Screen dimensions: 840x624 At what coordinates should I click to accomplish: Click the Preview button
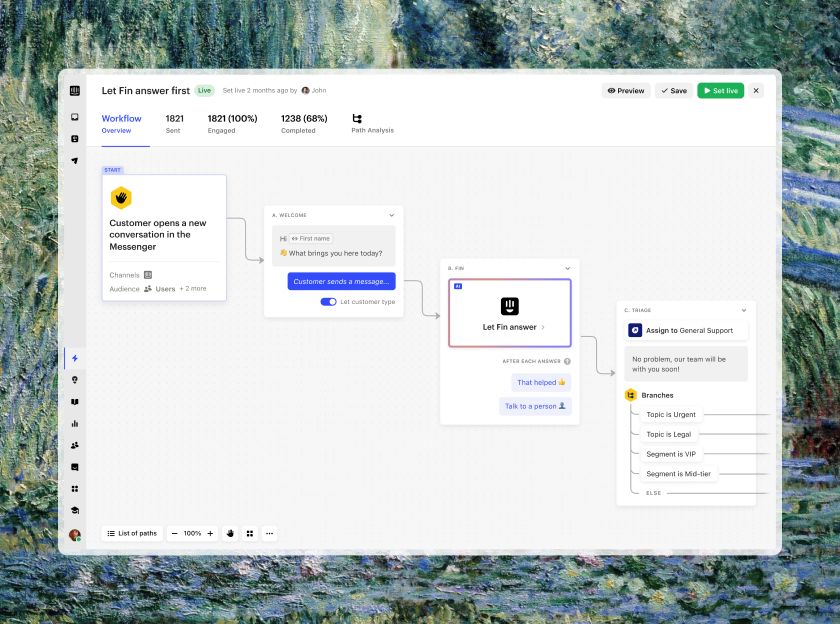click(x=626, y=91)
